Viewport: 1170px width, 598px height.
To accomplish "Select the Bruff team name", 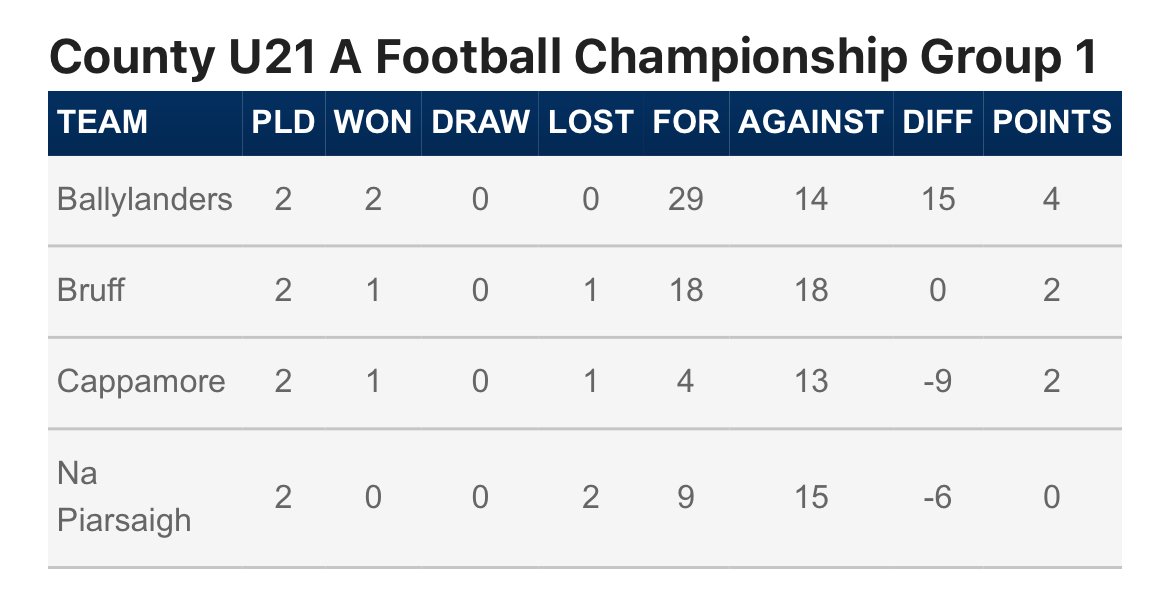I will [91, 290].
